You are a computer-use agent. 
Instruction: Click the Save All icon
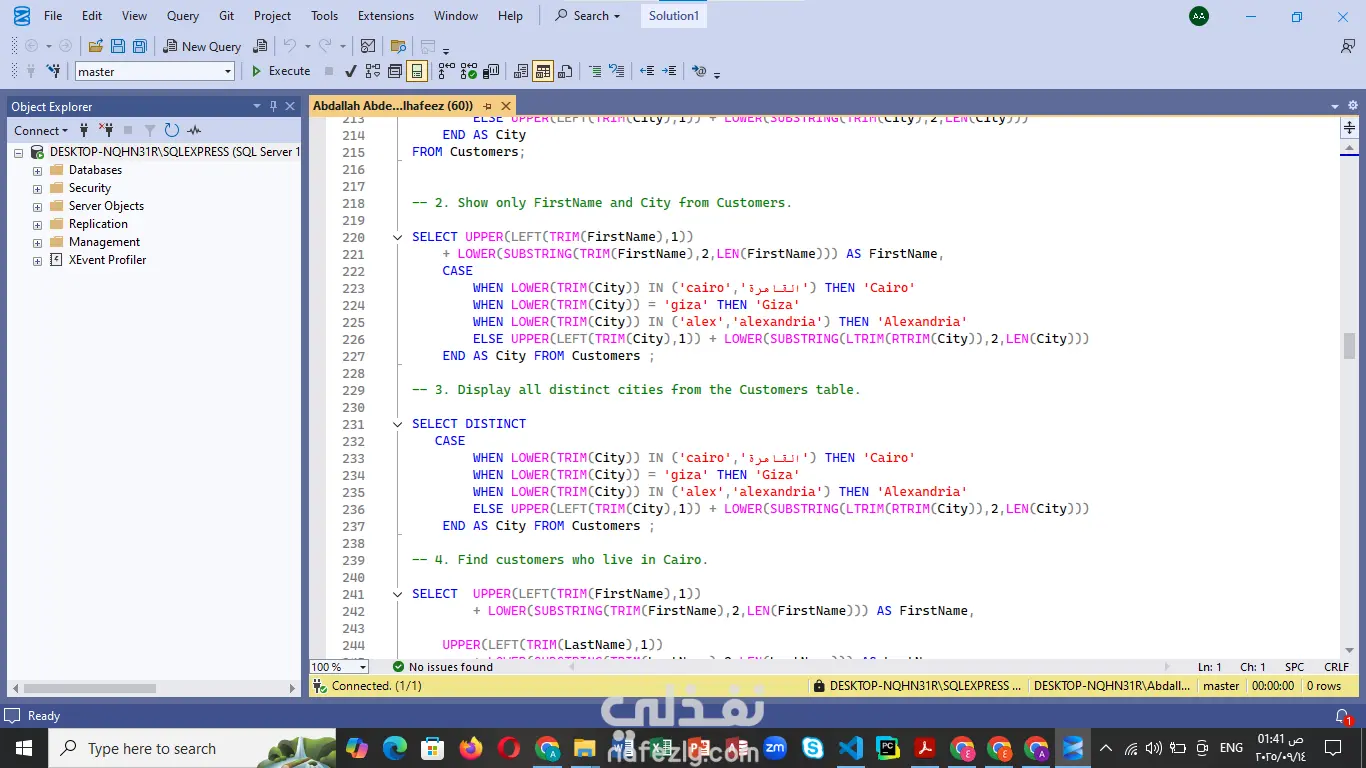click(x=140, y=46)
